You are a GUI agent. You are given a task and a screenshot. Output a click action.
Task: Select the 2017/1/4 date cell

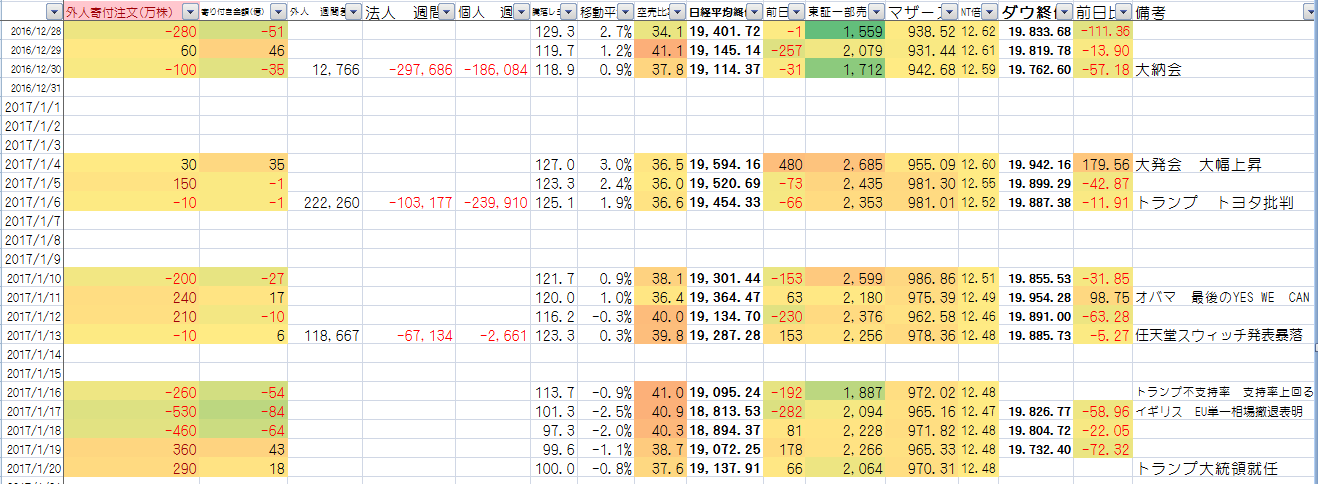[33, 164]
